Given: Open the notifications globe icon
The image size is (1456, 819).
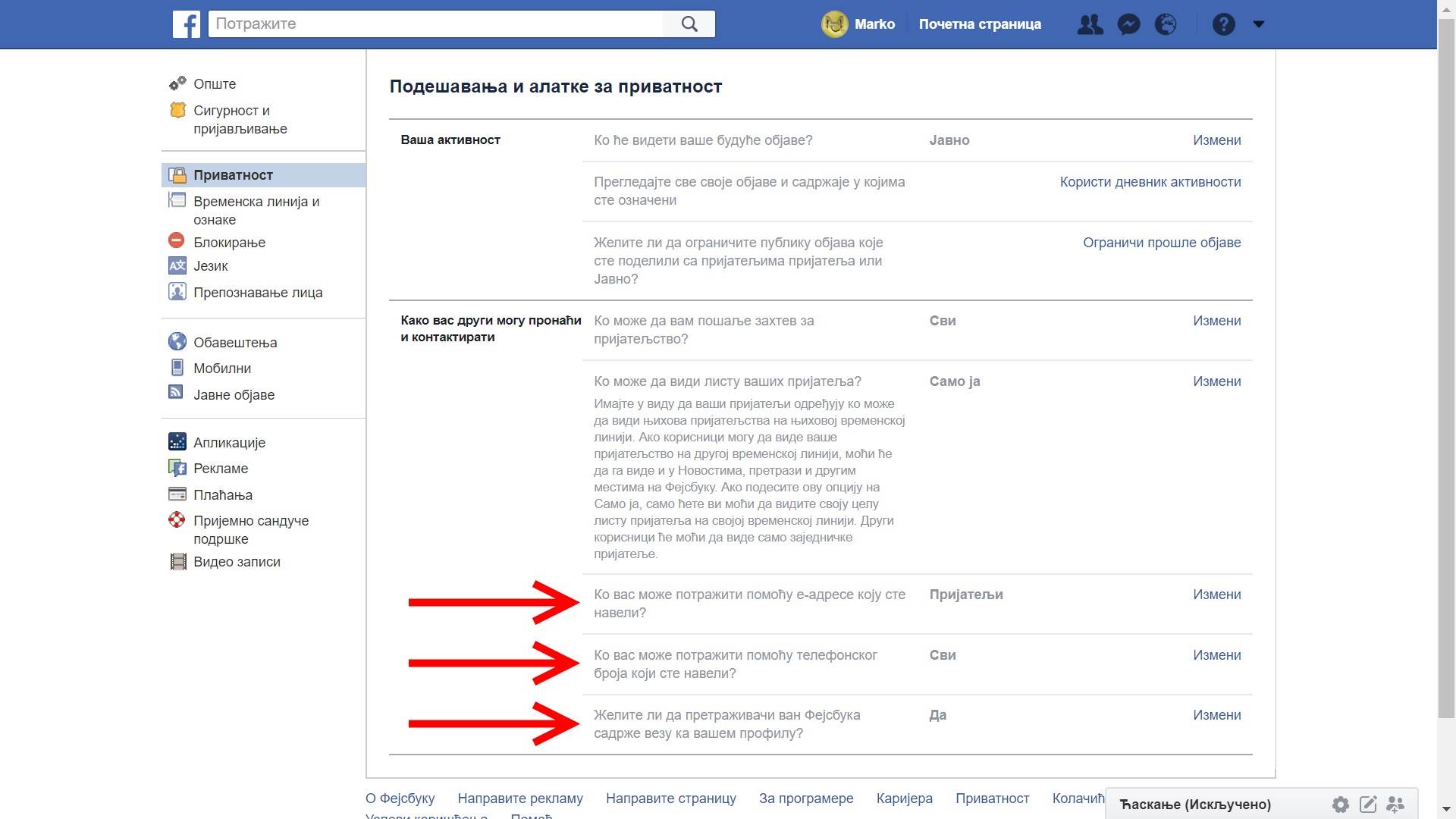Looking at the screenshot, I should tap(1166, 24).
